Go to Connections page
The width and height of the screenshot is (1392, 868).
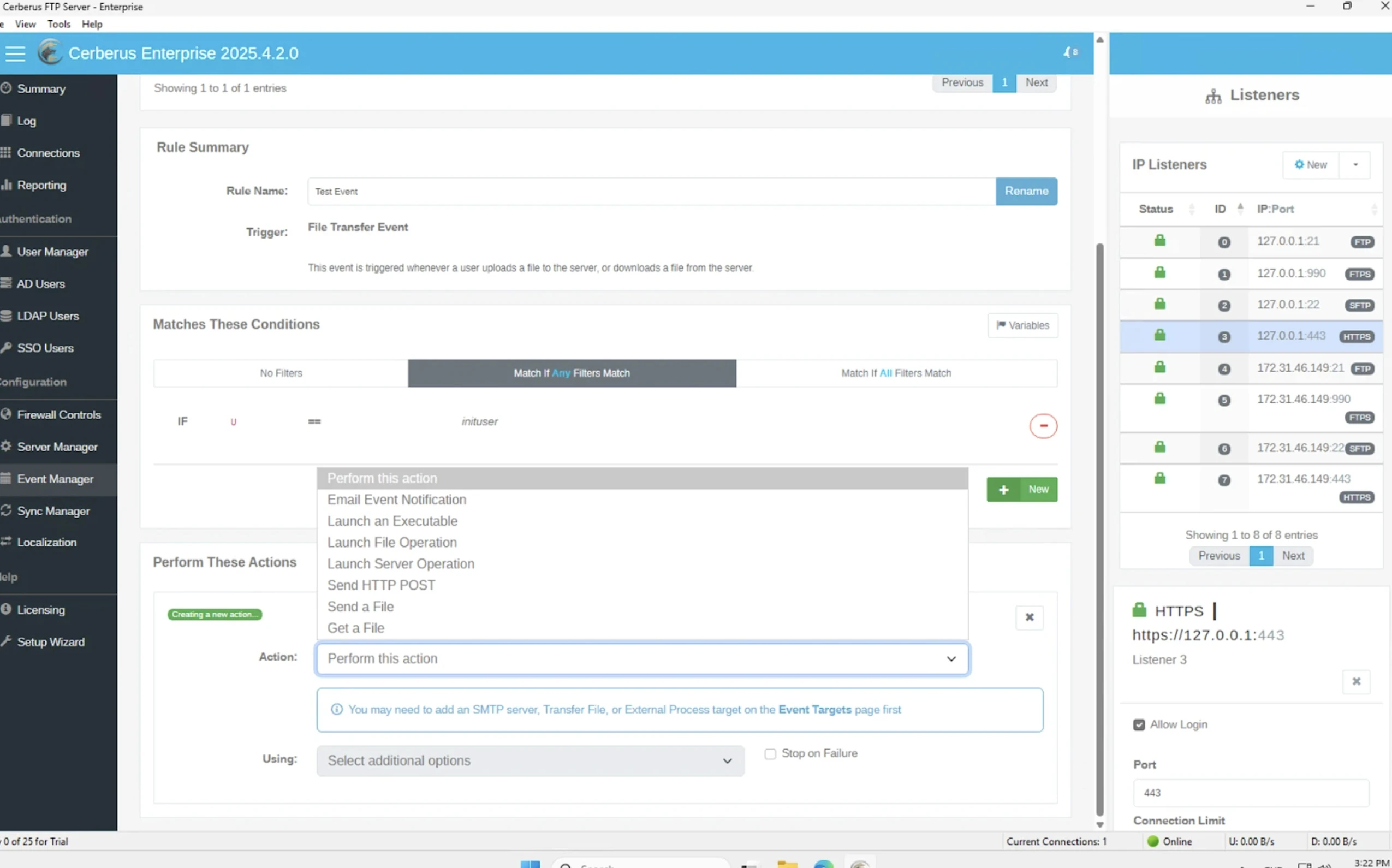pyautogui.click(x=48, y=153)
